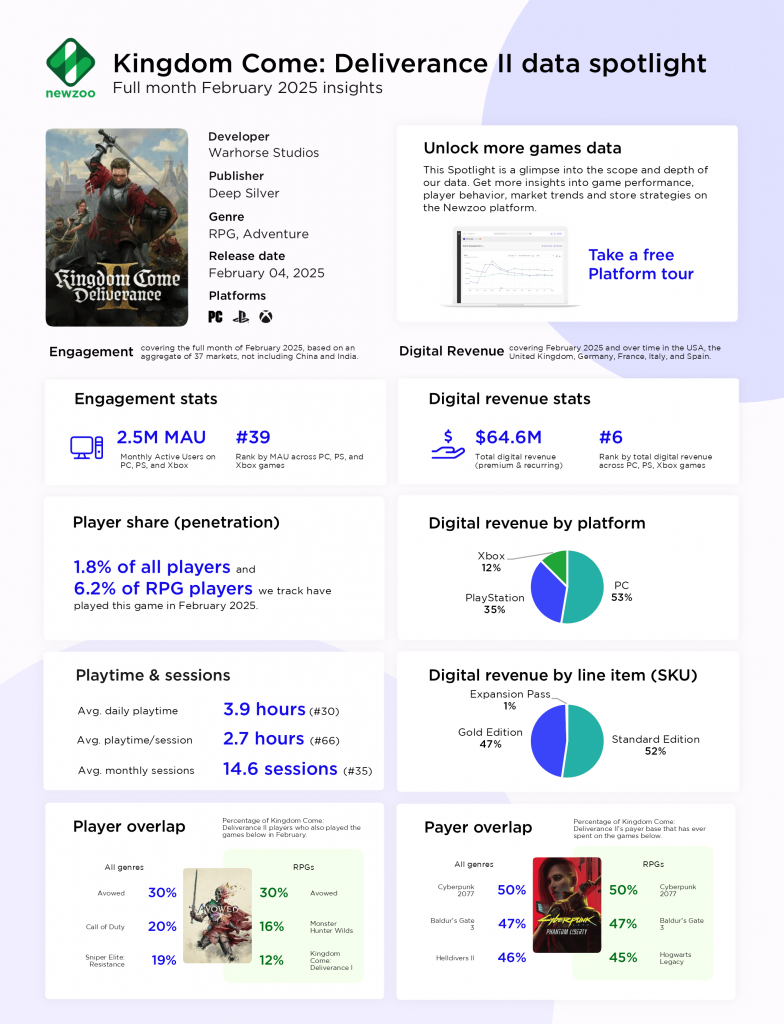This screenshot has width=784, height=1024.
Task: Select the green Xbox pie slice
Action: point(557,563)
